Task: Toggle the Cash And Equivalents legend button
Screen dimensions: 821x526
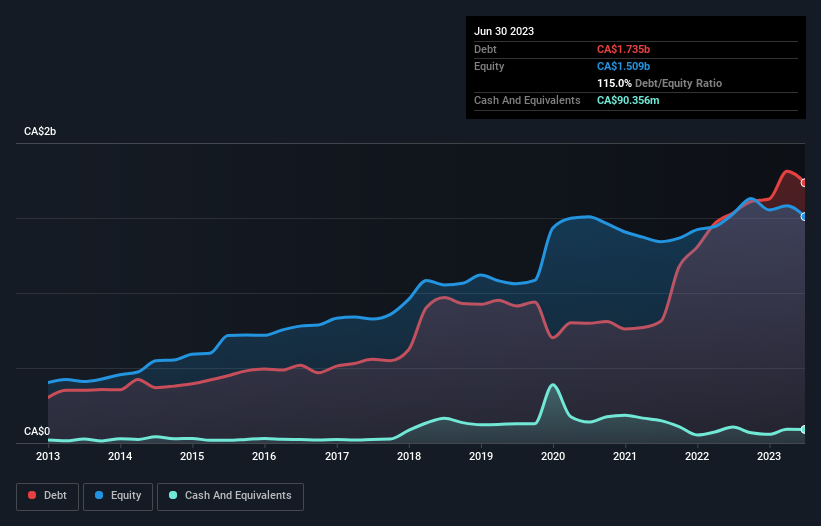Action: [x=230, y=496]
